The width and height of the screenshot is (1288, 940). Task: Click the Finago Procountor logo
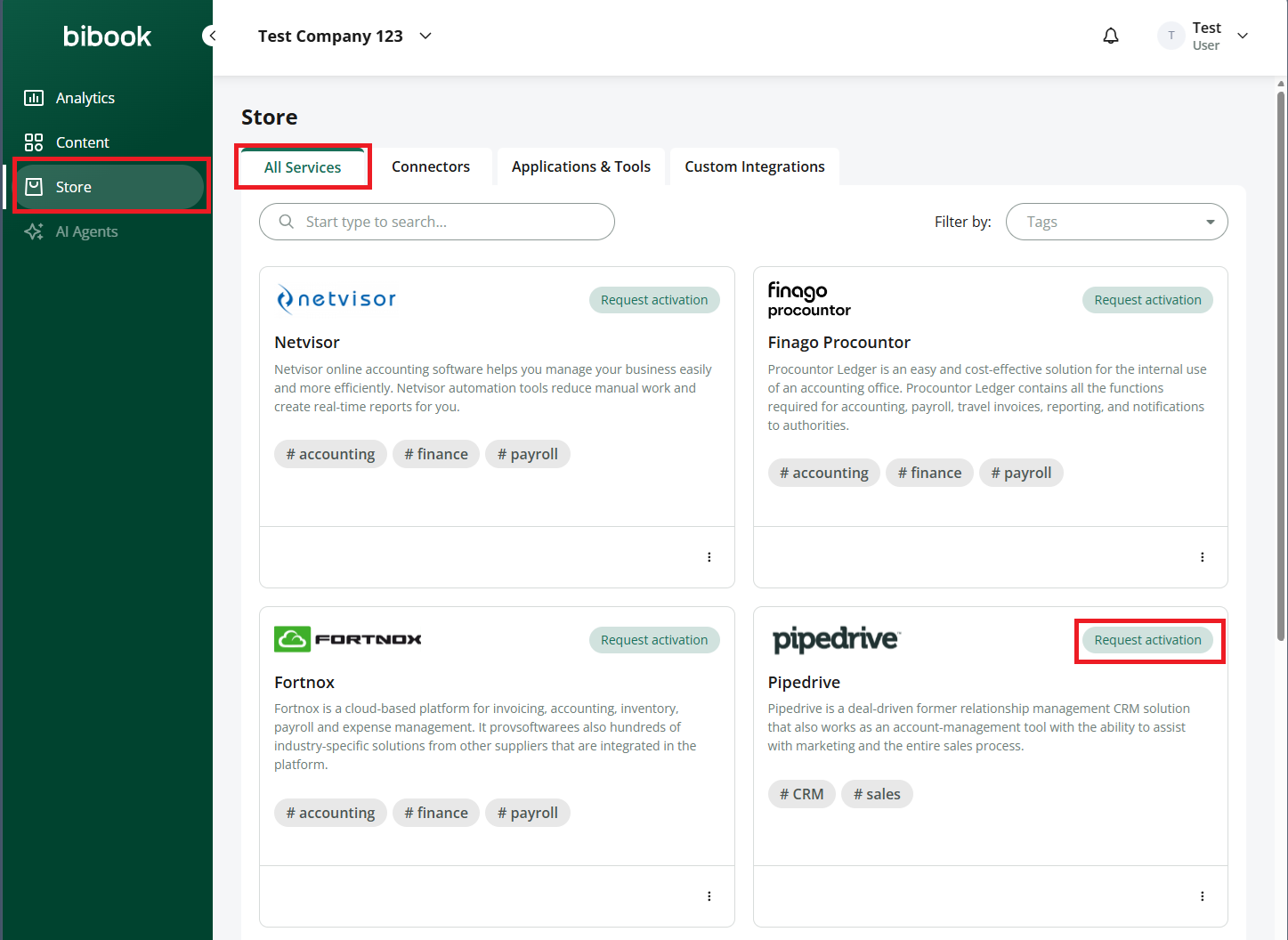(x=809, y=299)
